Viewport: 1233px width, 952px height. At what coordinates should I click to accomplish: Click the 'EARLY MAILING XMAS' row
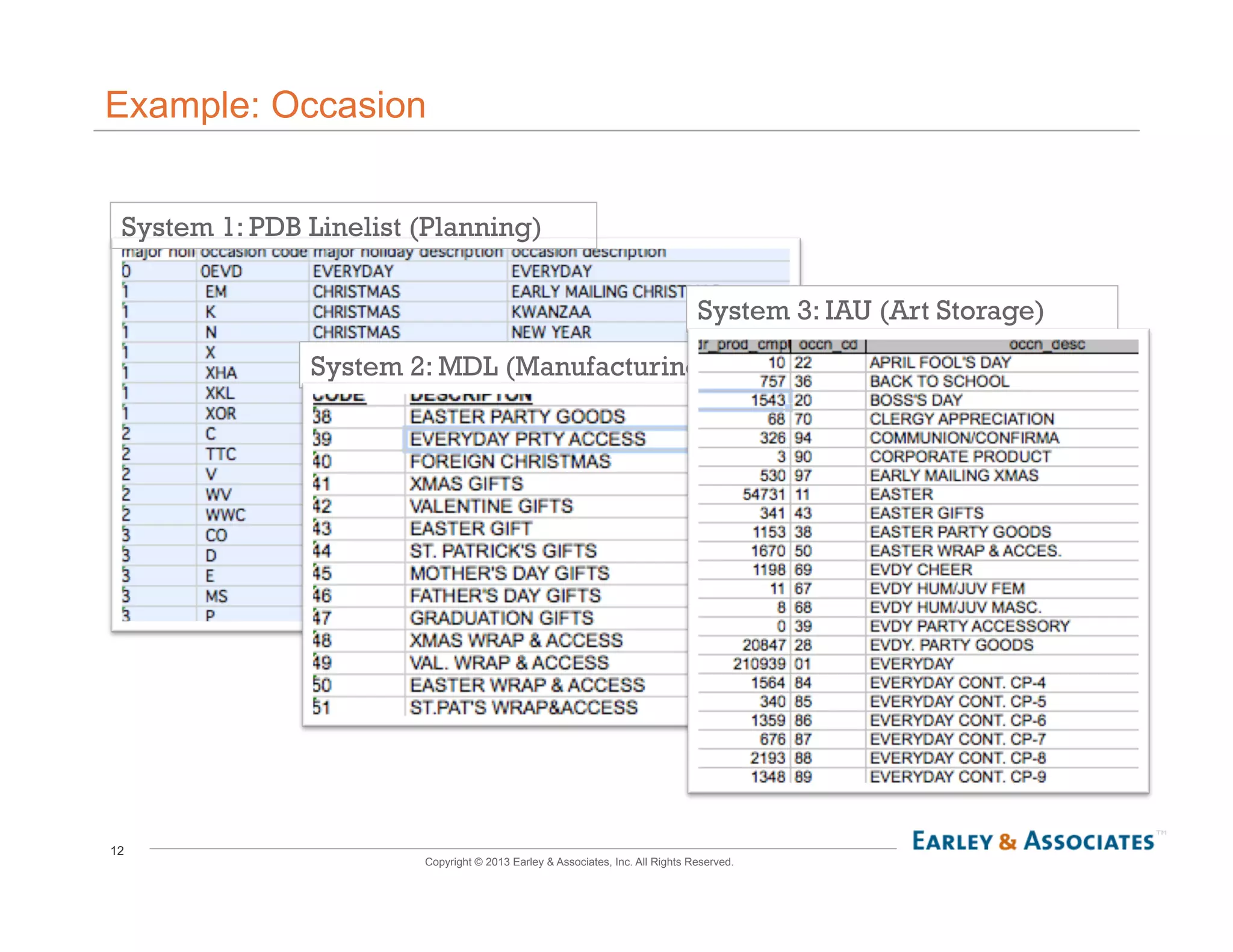(x=918, y=475)
